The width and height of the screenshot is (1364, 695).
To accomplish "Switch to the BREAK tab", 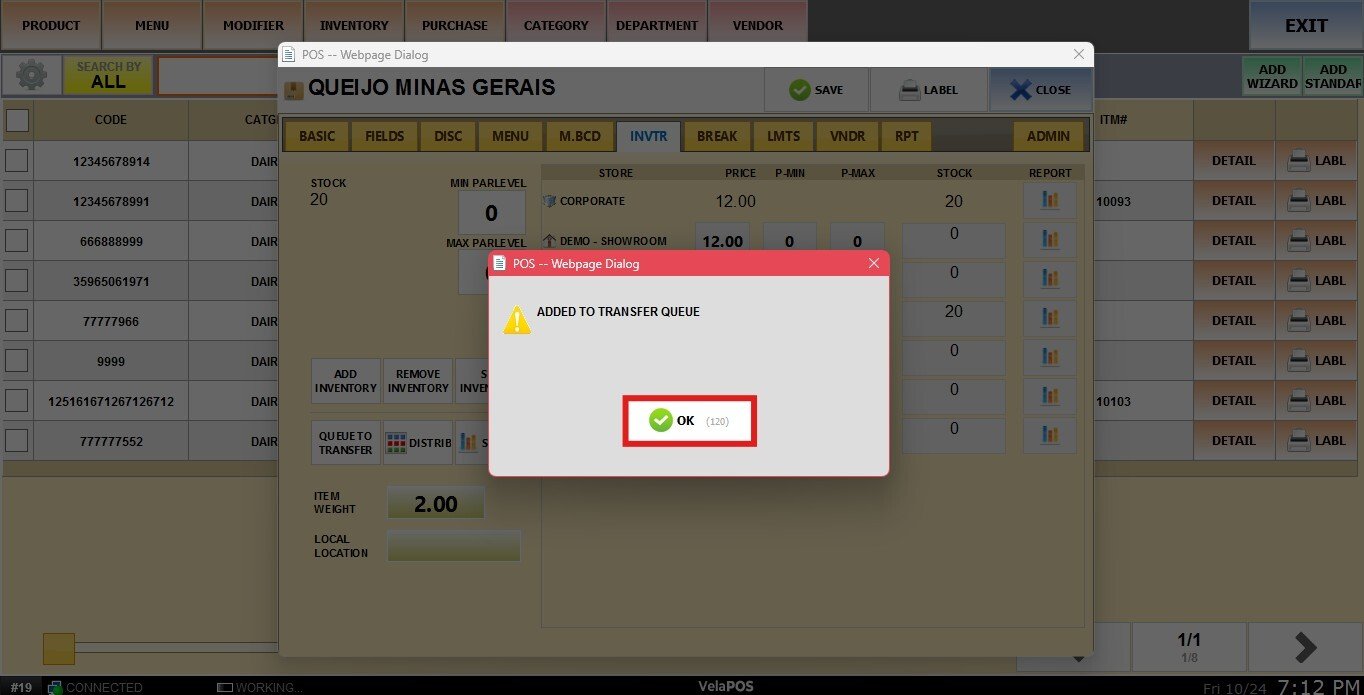I will tap(716, 136).
